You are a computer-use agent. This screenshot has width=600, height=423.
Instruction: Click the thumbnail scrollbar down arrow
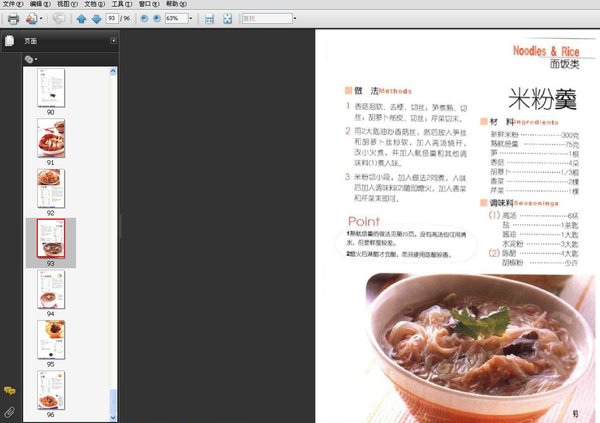[x=113, y=418]
